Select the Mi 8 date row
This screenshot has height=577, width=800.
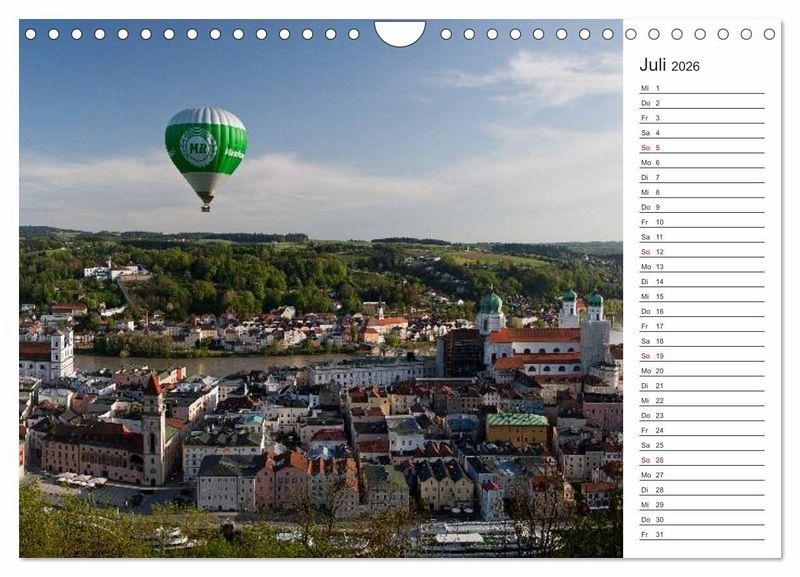click(702, 192)
